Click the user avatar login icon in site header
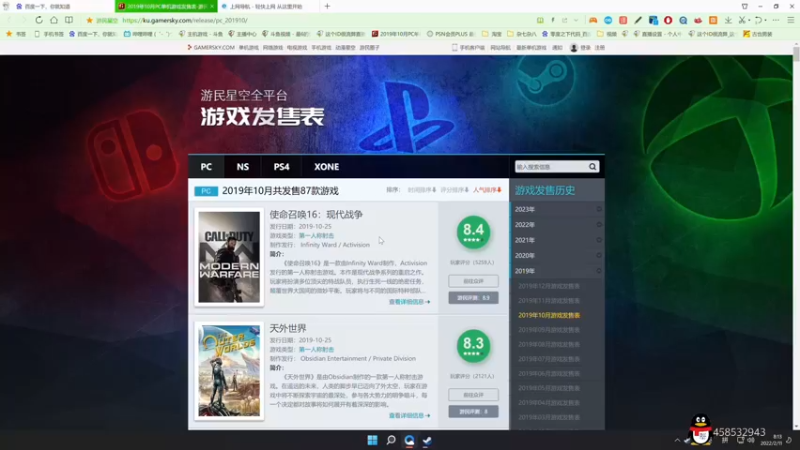 (x=573, y=47)
